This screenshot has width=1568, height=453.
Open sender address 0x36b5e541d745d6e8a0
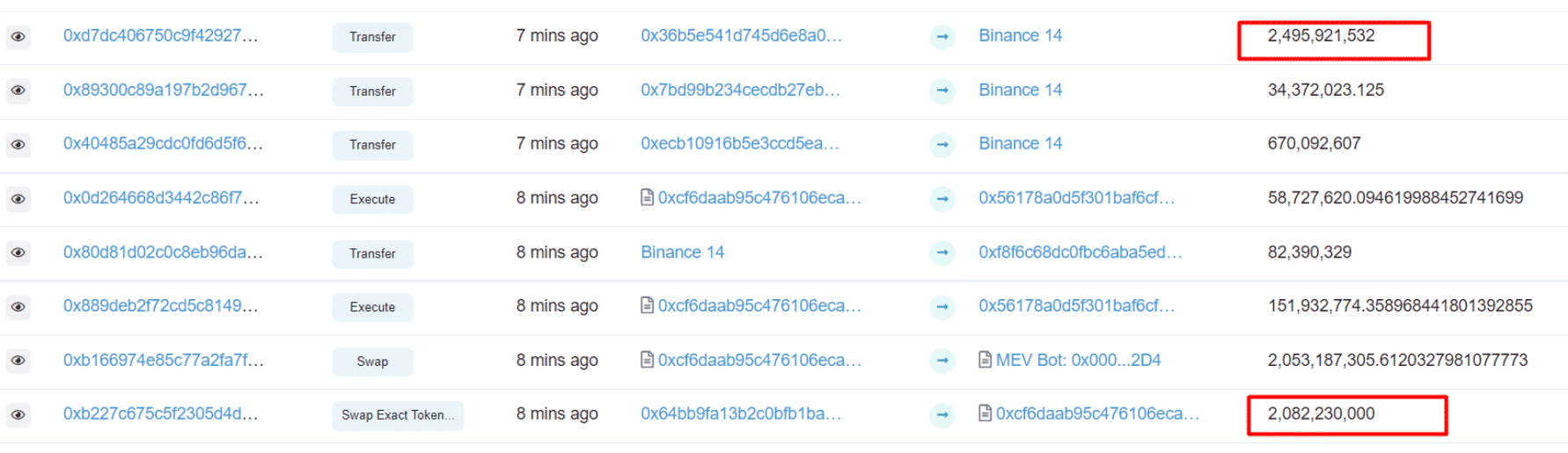pyautogui.click(x=741, y=36)
